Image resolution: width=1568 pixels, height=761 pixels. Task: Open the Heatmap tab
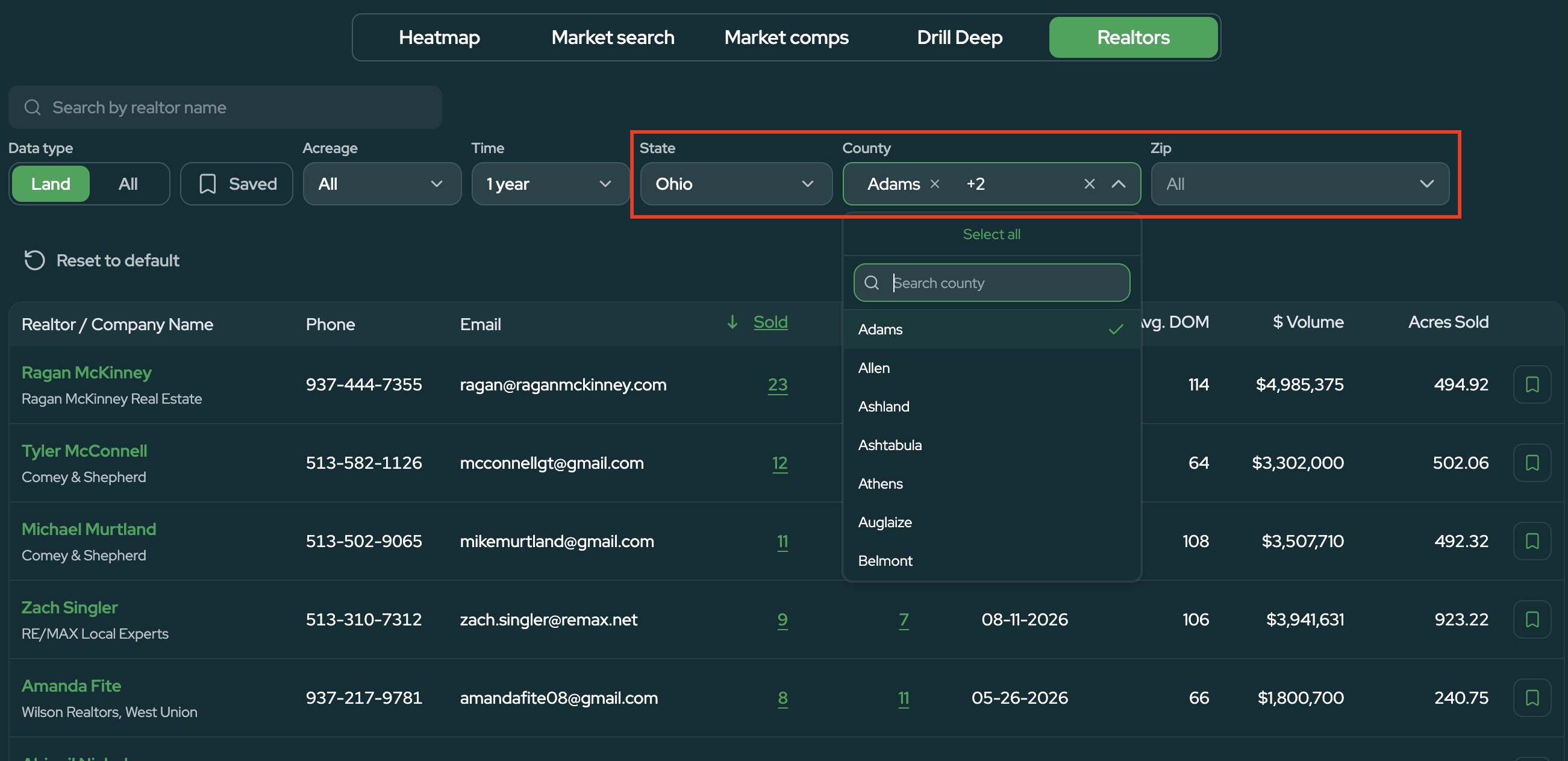click(x=439, y=37)
